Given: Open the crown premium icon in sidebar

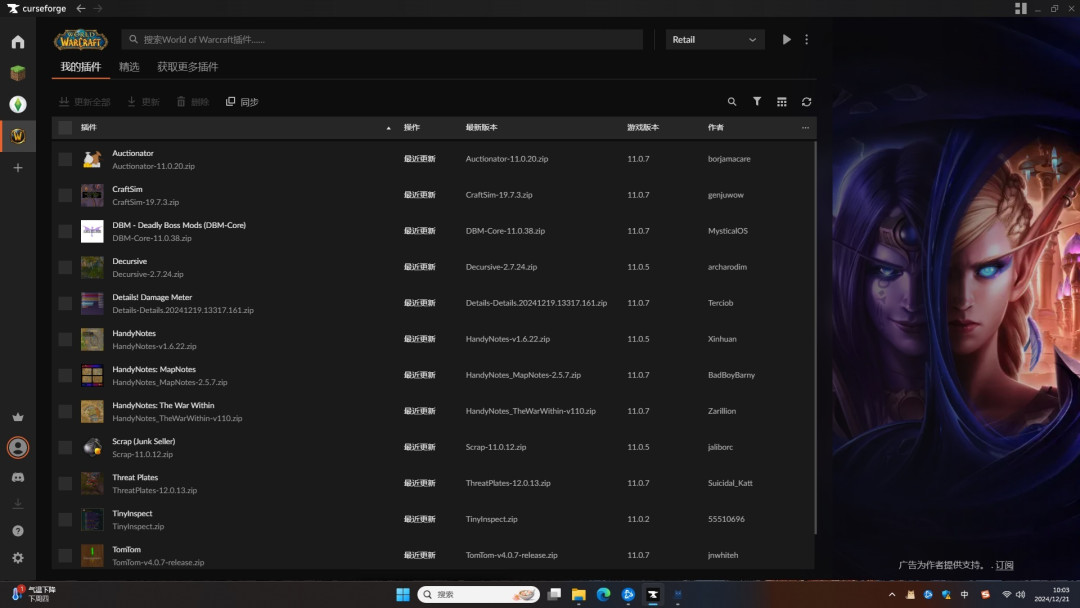Looking at the screenshot, I should tap(18, 417).
